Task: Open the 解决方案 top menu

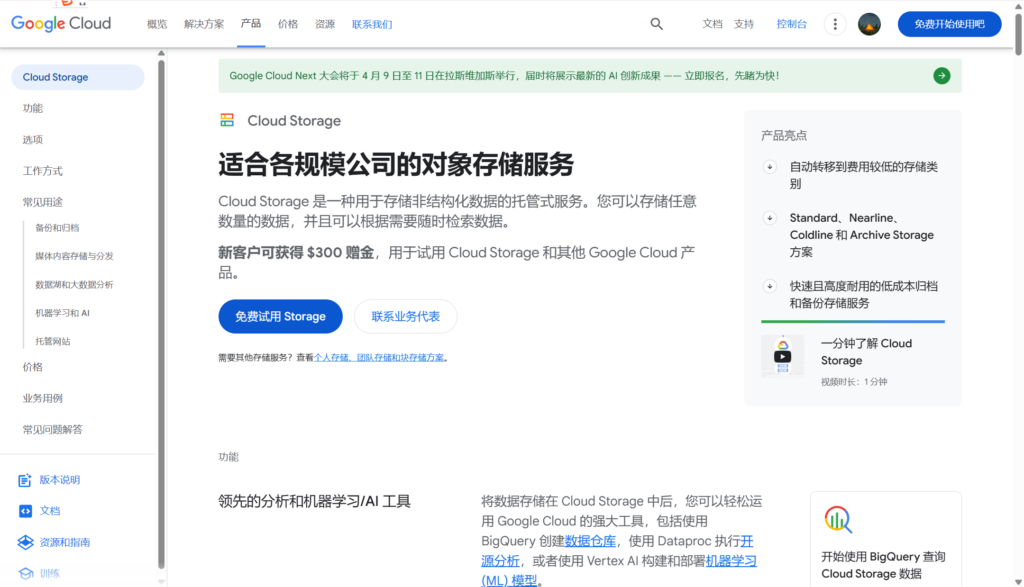Action: coord(204,24)
